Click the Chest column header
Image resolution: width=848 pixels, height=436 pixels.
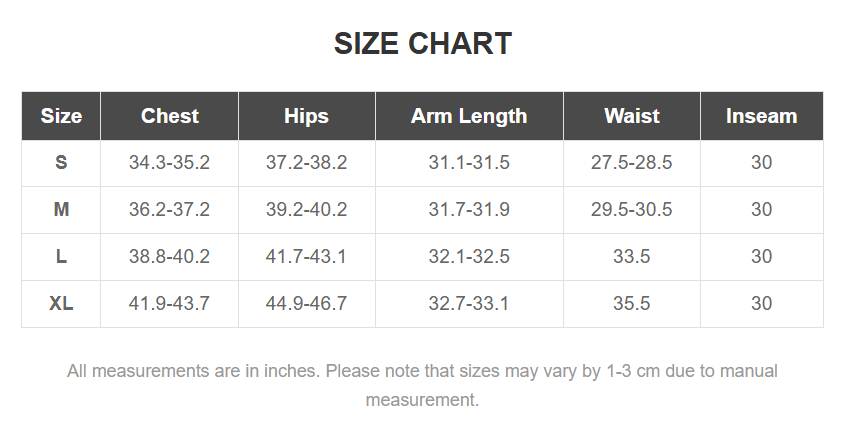[x=170, y=116]
